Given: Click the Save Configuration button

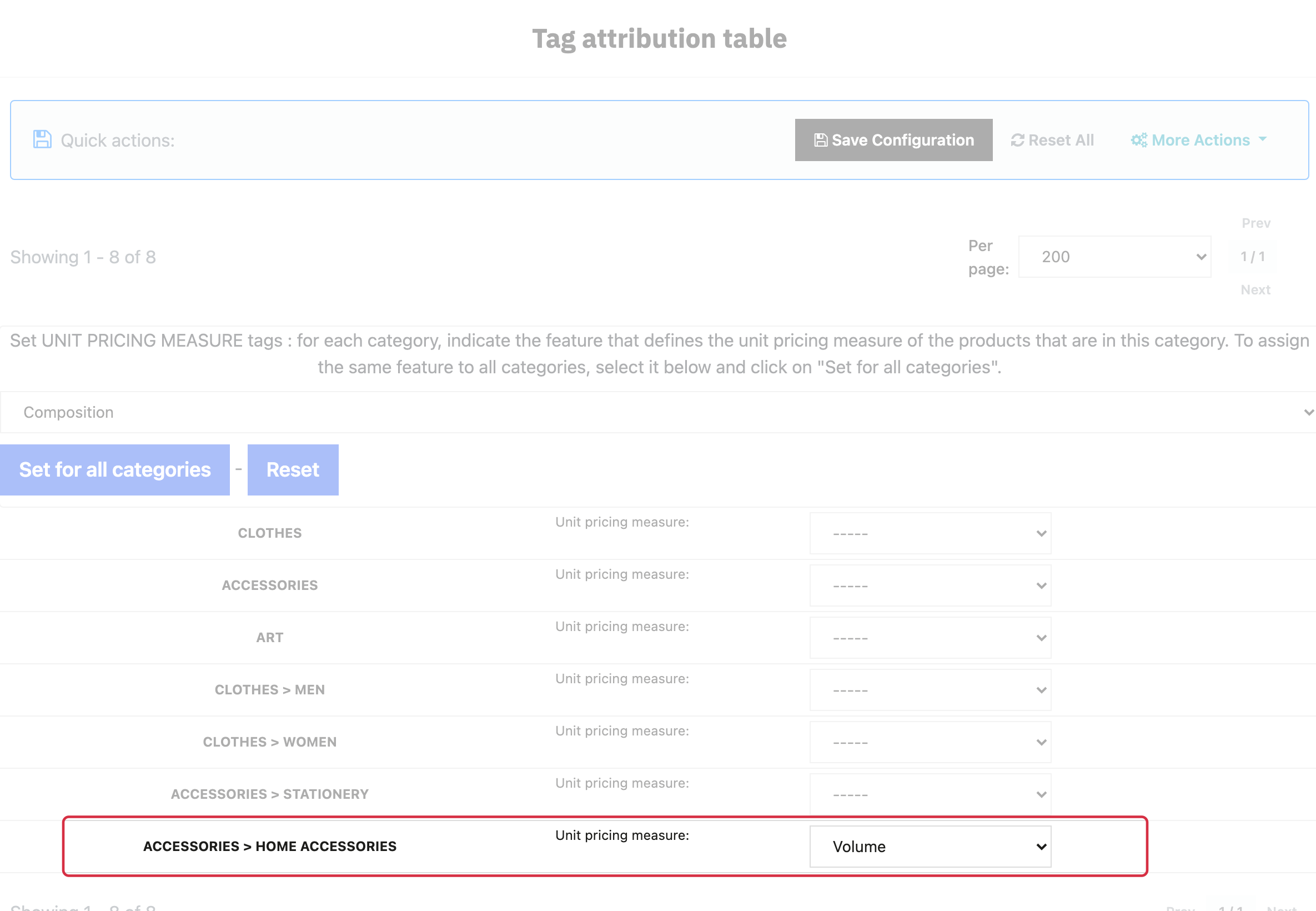Looking at the screenshot, I should pos(893,140).
